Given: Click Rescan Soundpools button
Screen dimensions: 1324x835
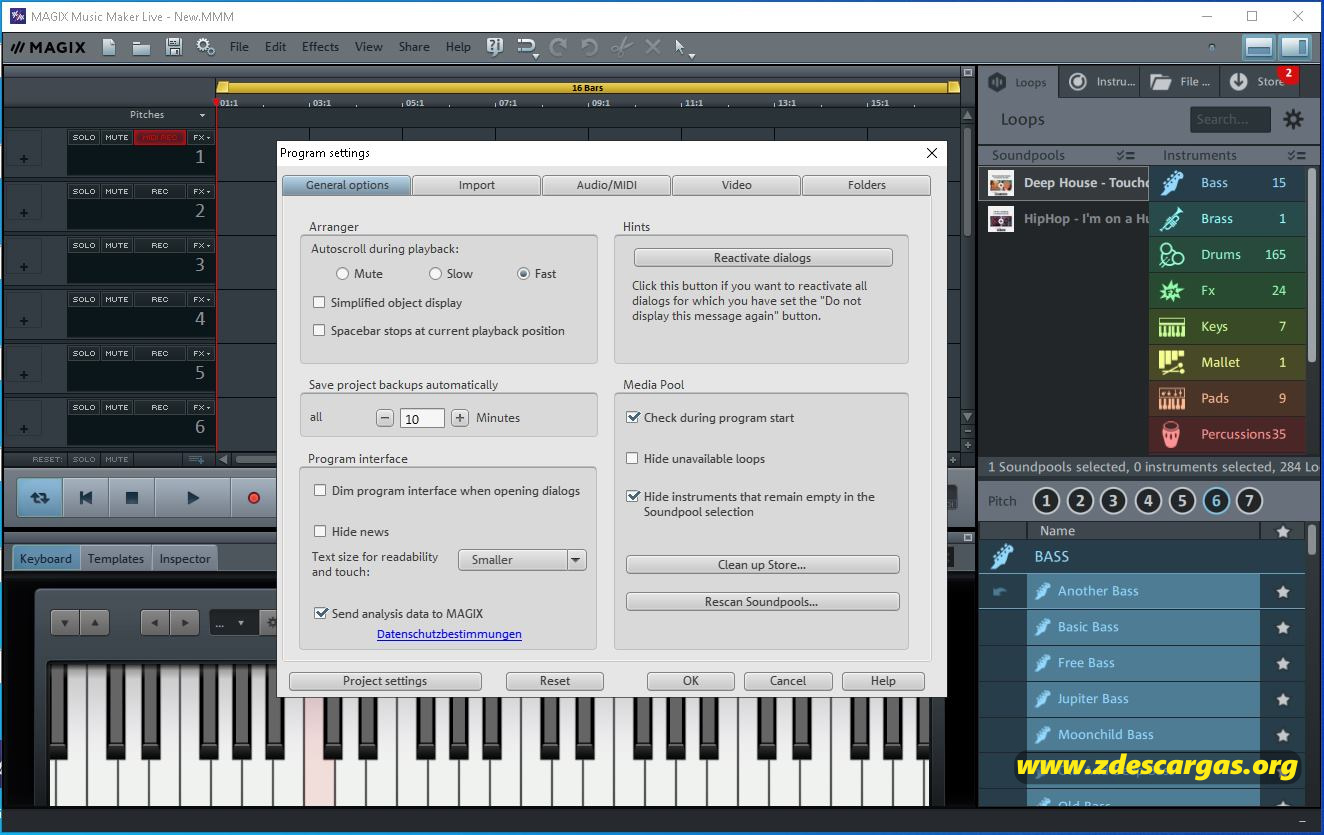Looking at the screenshot, I should 762,602.
